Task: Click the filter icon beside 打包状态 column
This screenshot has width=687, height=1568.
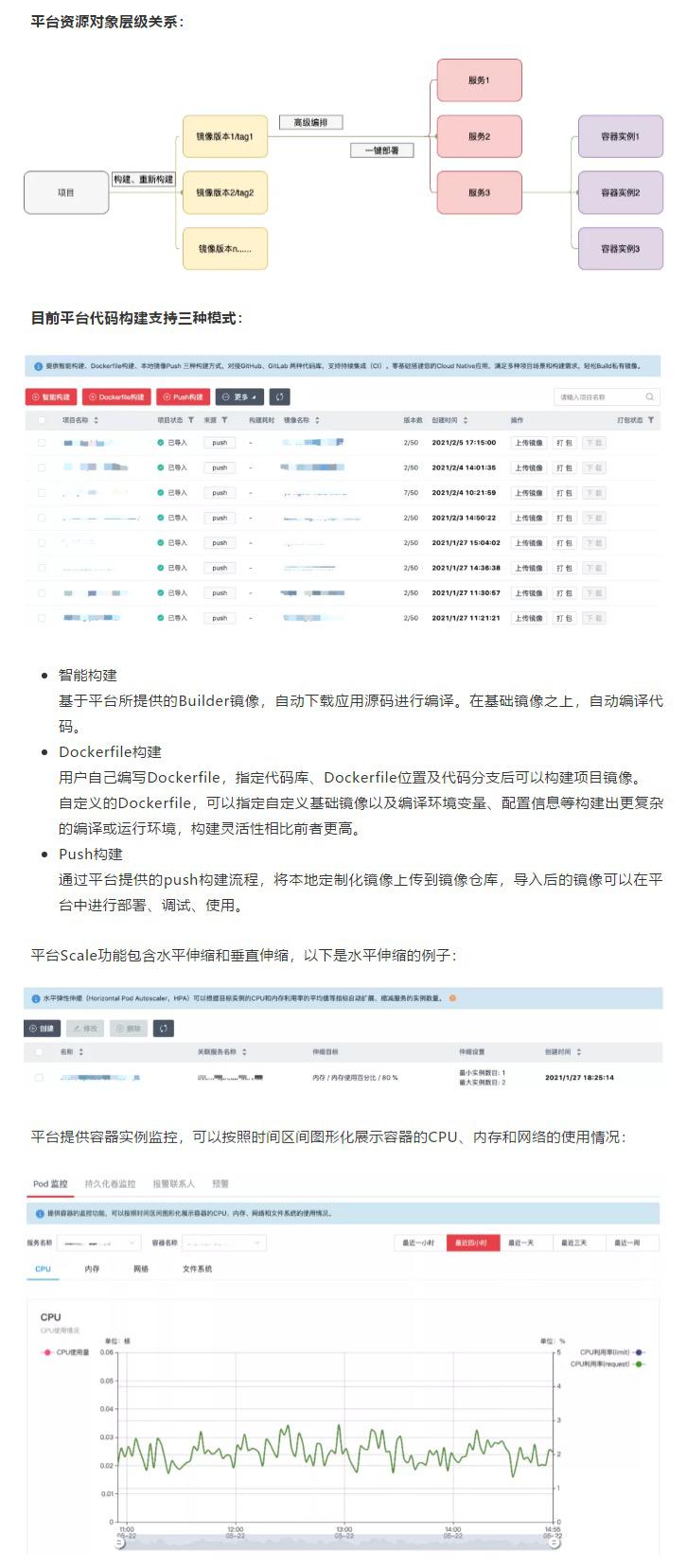Action: tap(651, 420)
